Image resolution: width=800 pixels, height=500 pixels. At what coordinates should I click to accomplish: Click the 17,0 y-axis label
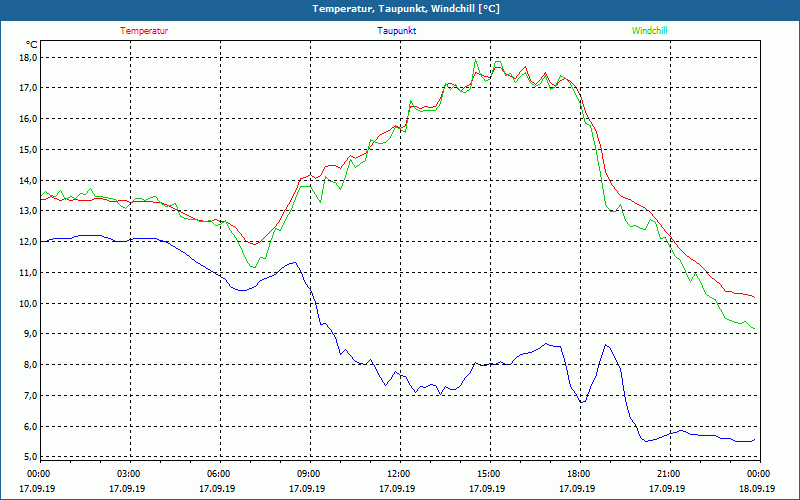[x=29, y=88]
